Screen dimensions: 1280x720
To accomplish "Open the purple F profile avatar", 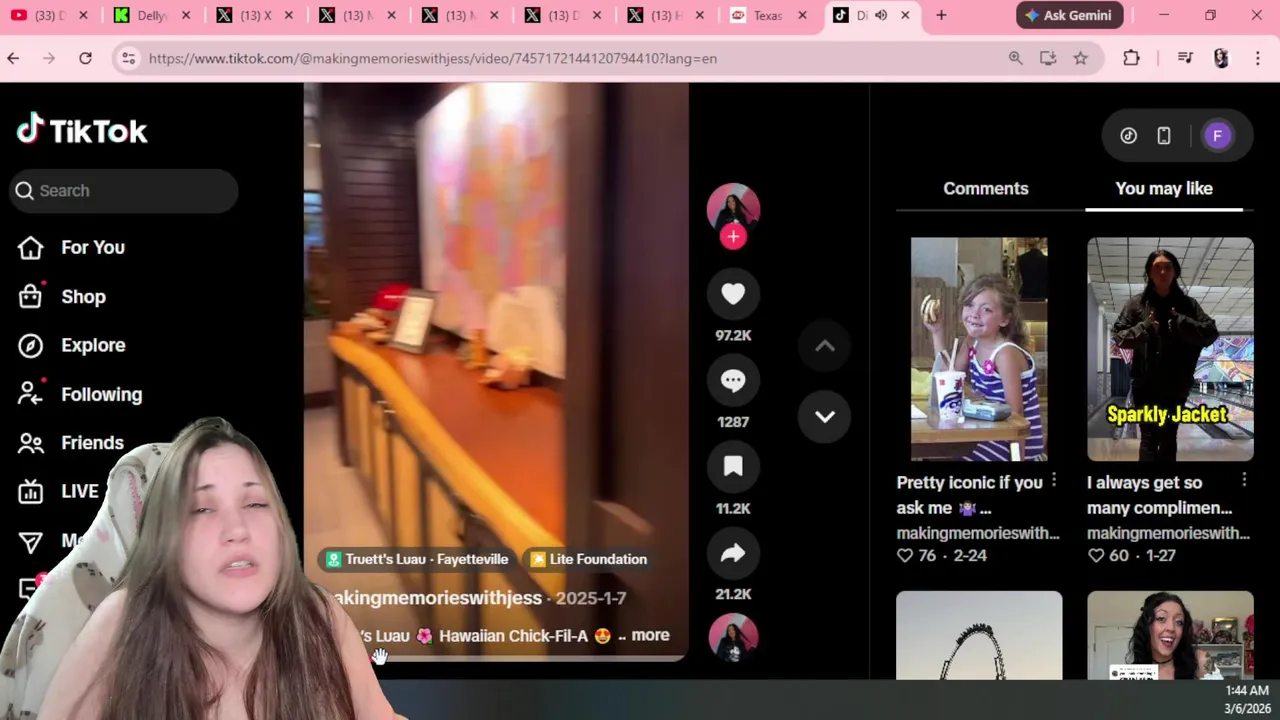I will tap(1217, 136).
